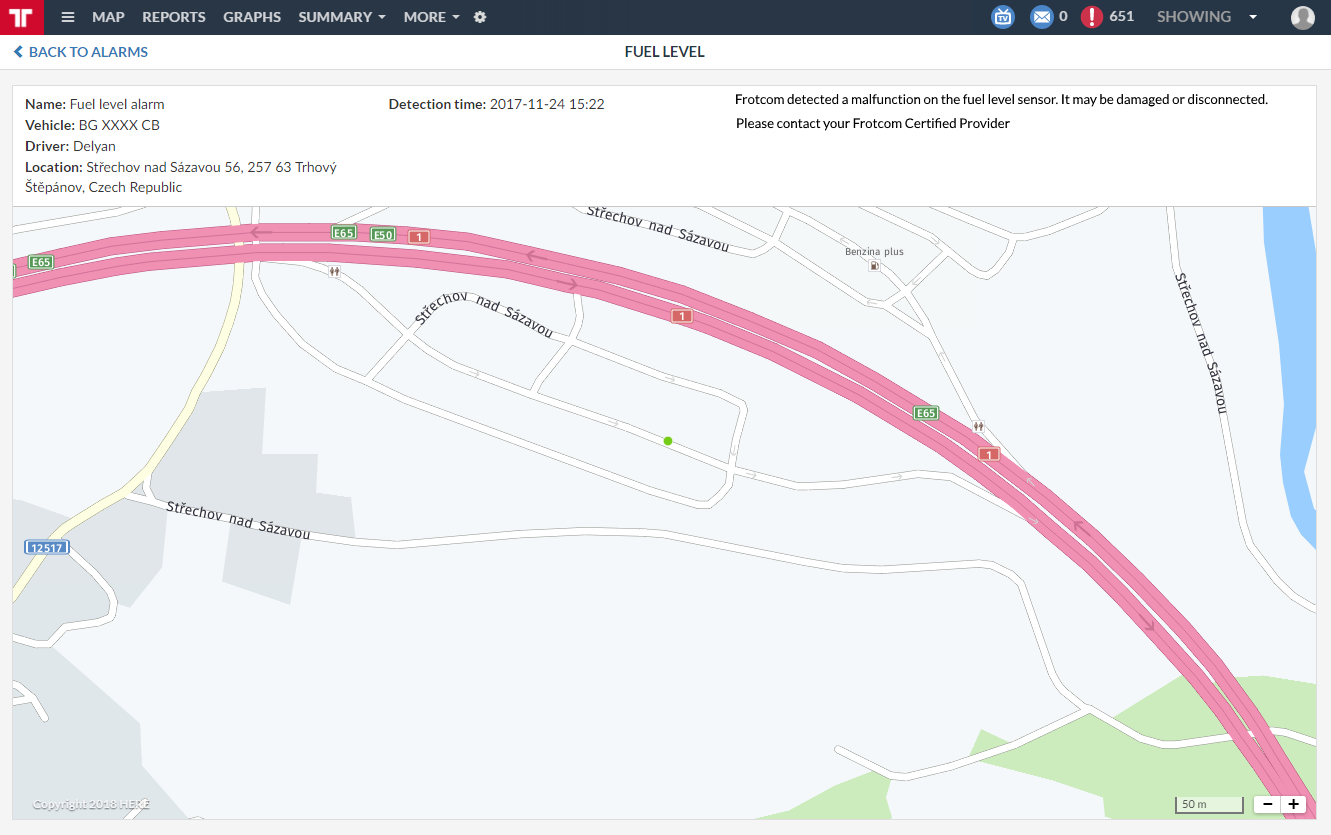Expand the SUMMARY dropdown menu
The width and height of the screenshot is (1331, 835).
[x=342, y=17]
